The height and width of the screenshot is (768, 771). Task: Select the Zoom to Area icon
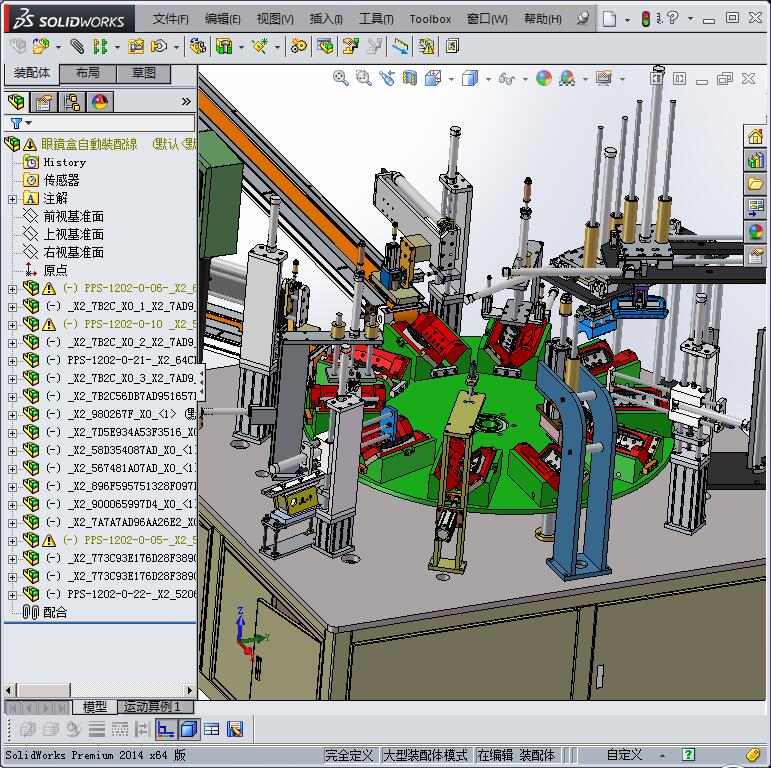(364, 78)
